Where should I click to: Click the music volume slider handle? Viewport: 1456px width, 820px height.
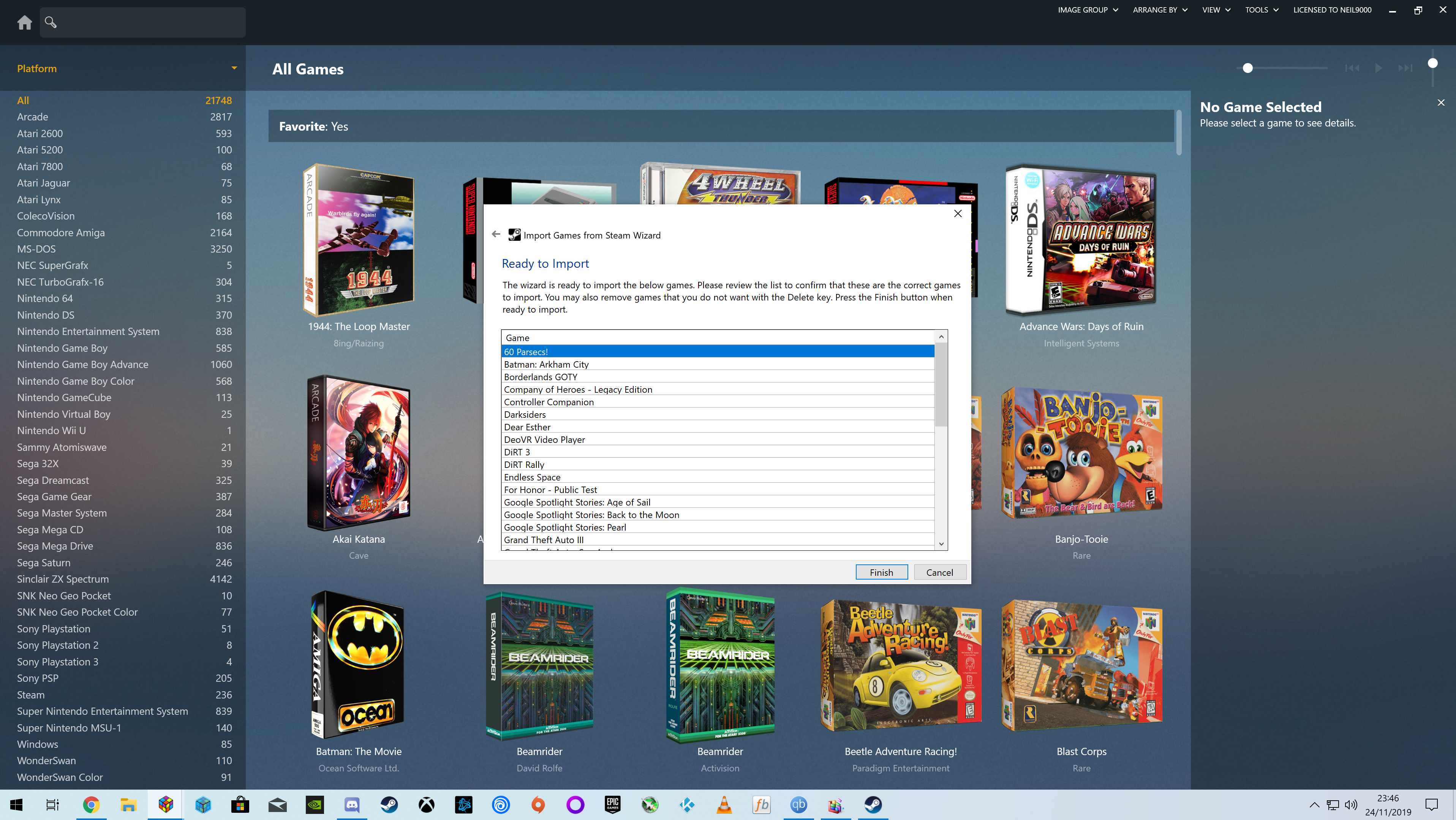click(1247, 68)
